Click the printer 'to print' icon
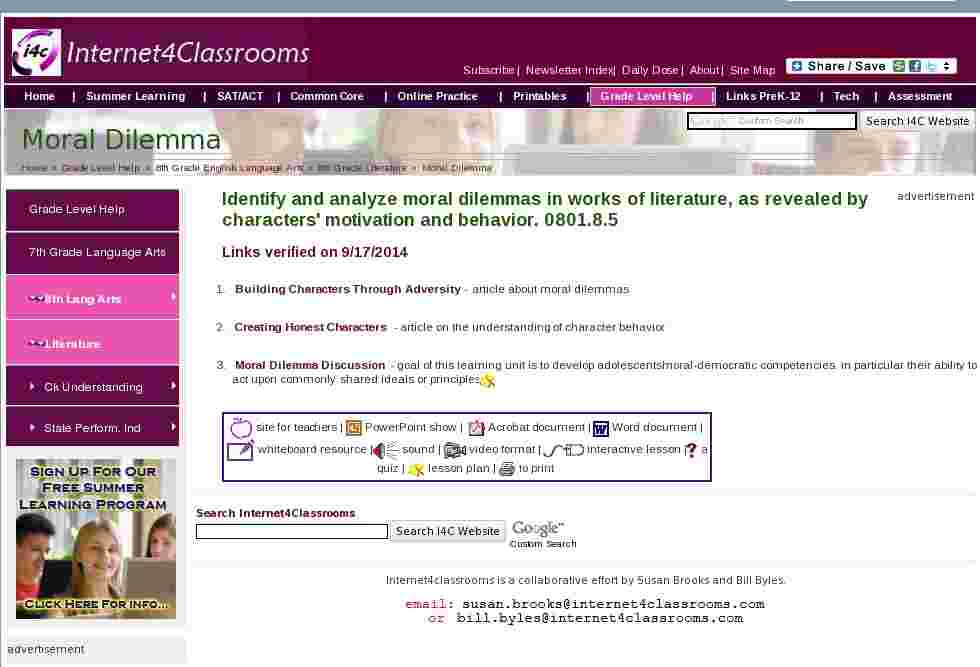Screen dimensions: 980x667 tap(507, 468)
